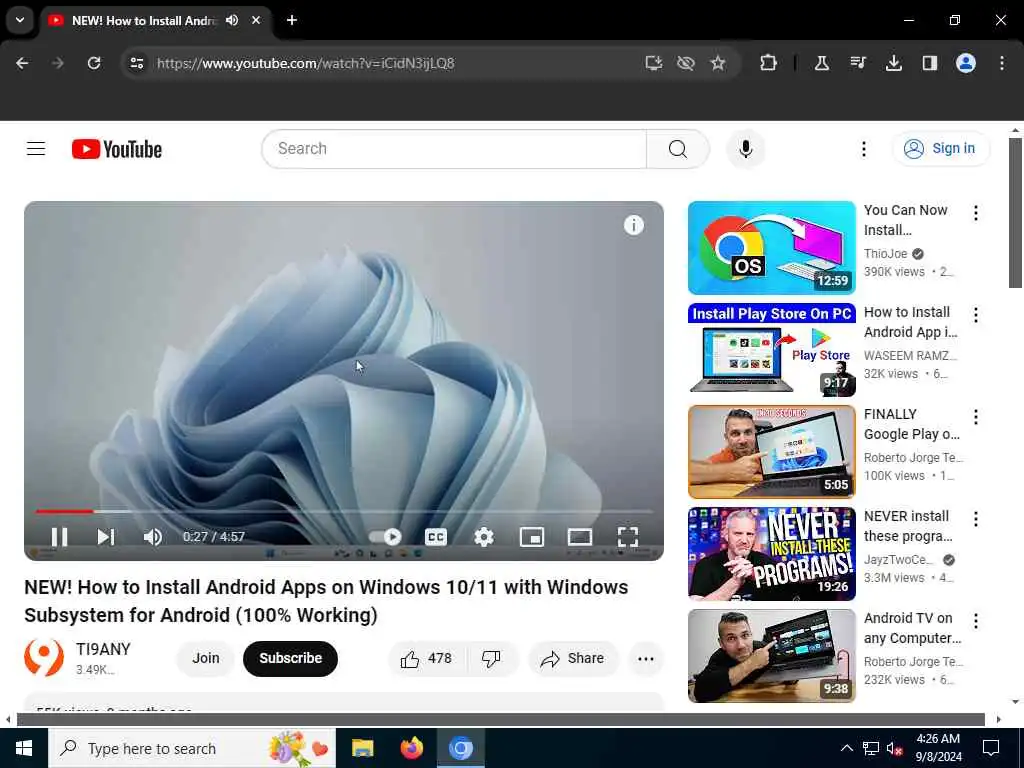Open NEVER install these programs thumbnail
This screenshot has width=1024, height=768.
(771, 554)
